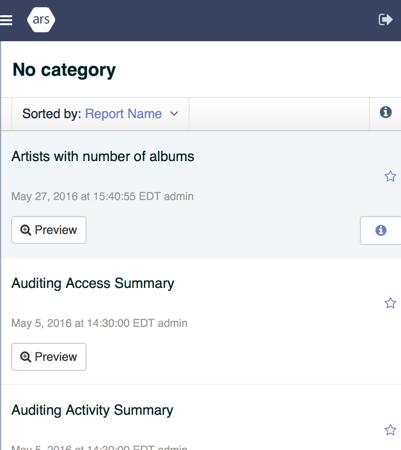Click the No category heading
The width and height of the screenshot is (401, 450).
(x=64, y=70)
